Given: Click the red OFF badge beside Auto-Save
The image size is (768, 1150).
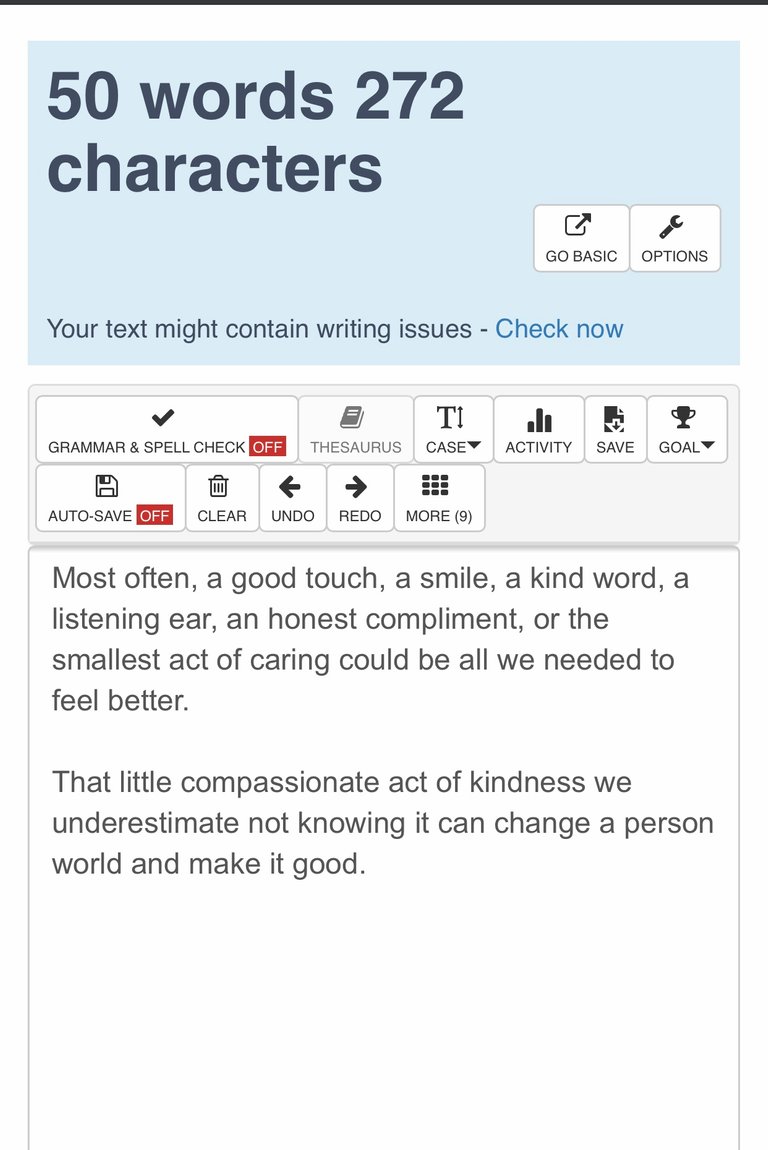Looking at the screenshot, I should point(155,516).
